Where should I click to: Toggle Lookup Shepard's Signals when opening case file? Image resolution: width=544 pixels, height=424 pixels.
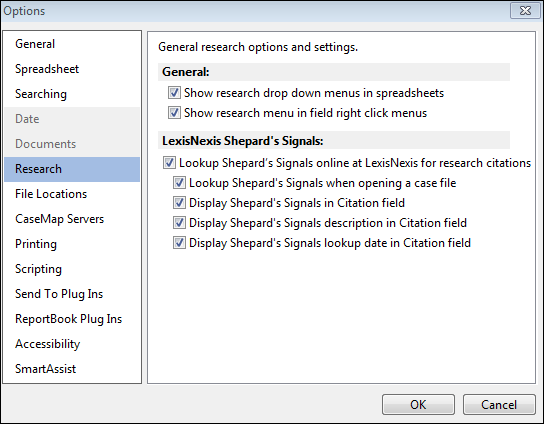[179, 183]
